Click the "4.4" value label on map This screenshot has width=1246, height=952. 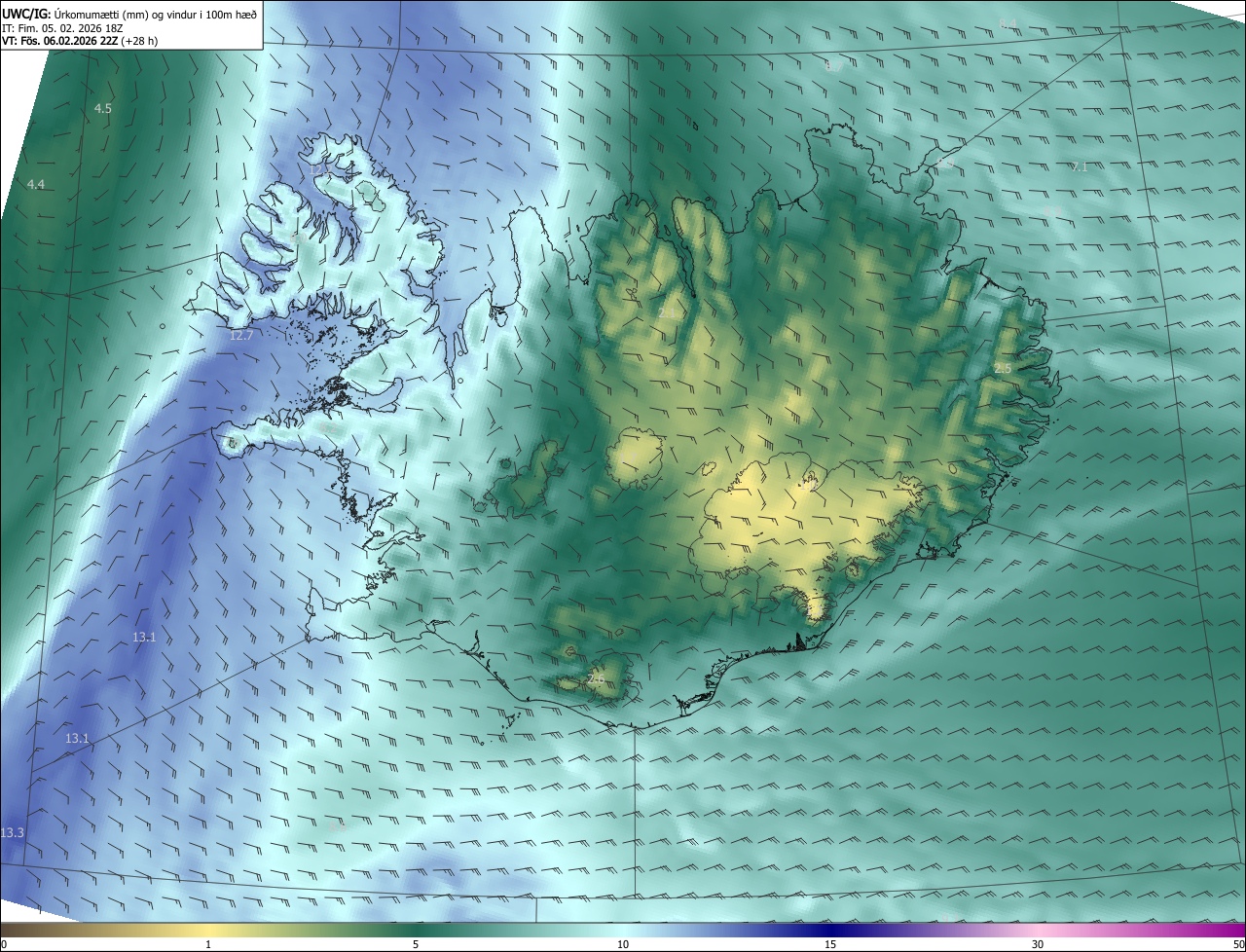pyautogui.click(x=36, y=185)
